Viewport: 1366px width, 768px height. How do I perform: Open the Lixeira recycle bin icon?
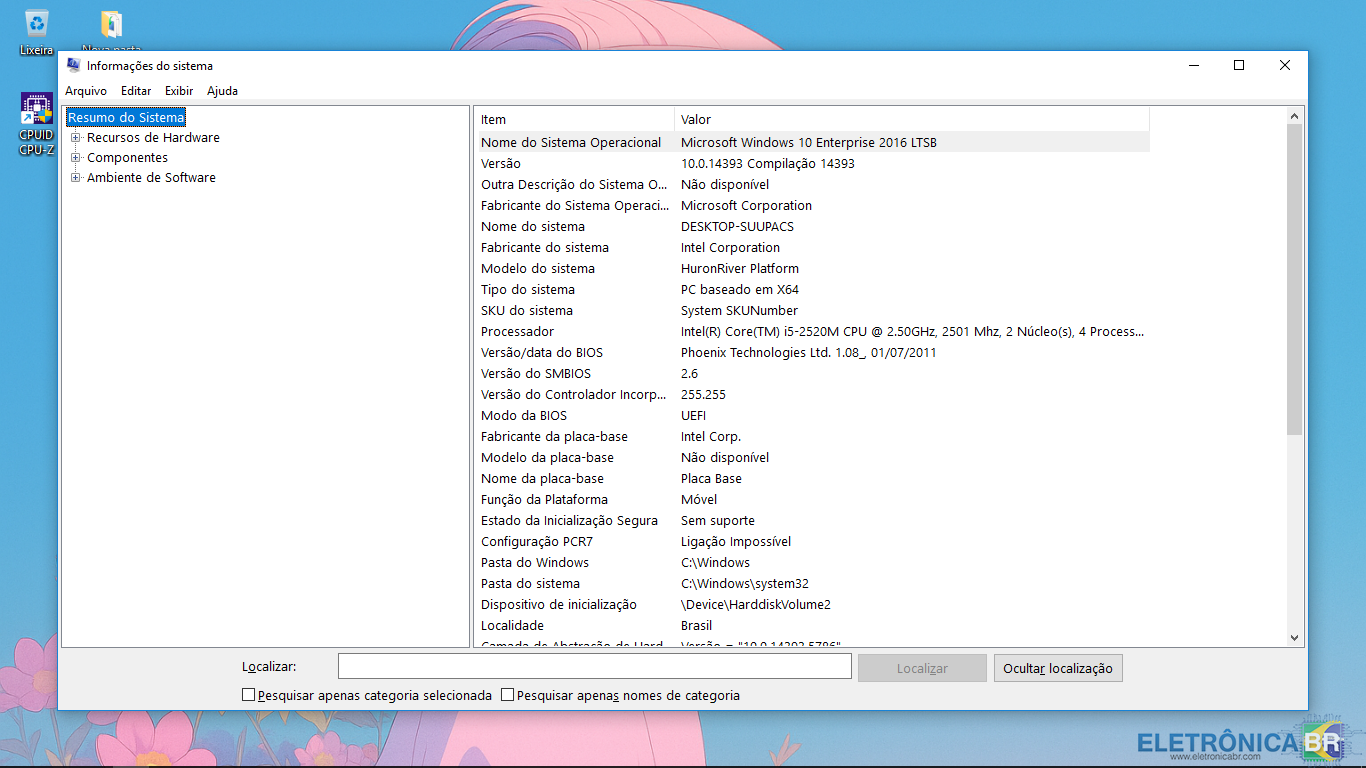(x=37, y=24)
